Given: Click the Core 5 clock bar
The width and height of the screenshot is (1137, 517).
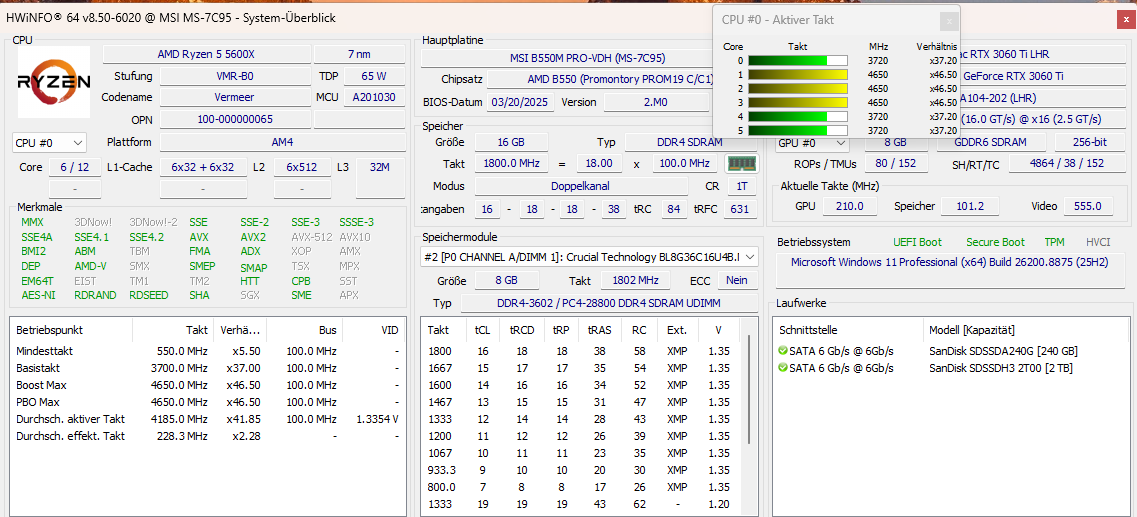Looking at the screenshot, I should pyautogui.click(x=798, y=131).
